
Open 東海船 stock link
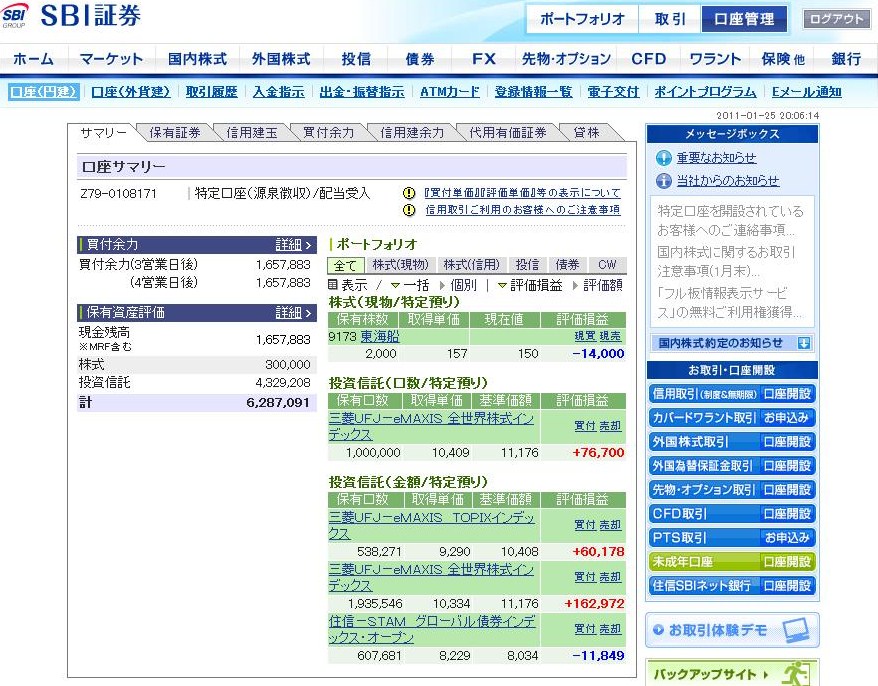(x=380, y=336)
